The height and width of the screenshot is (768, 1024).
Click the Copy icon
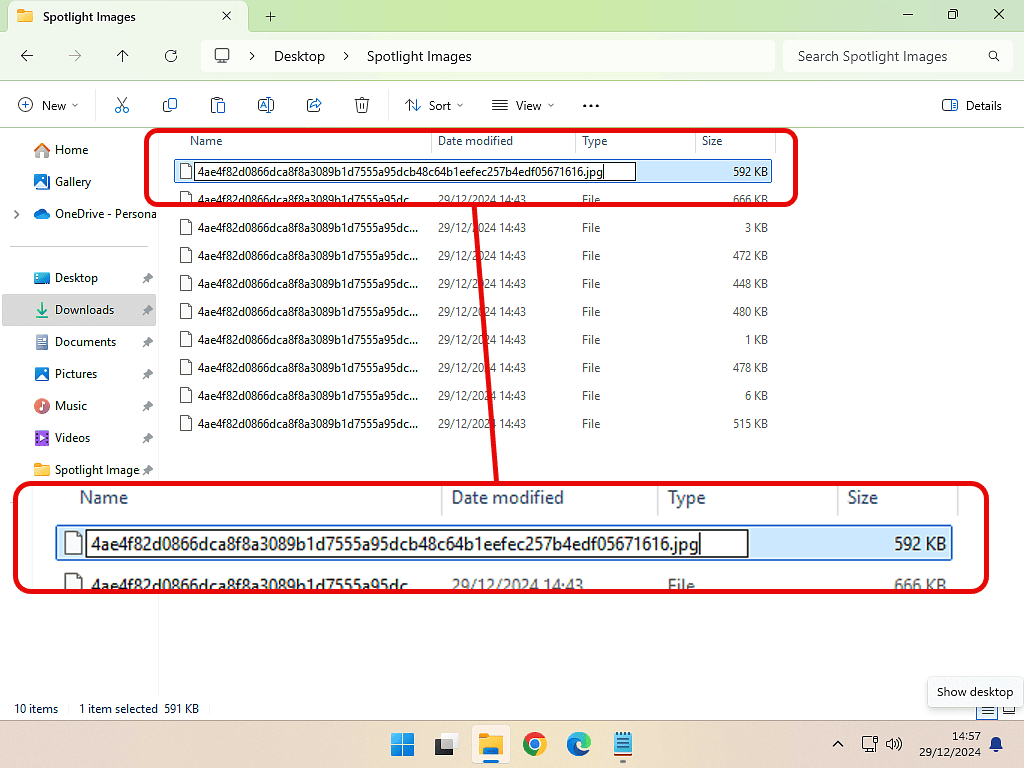coord(169,105)
